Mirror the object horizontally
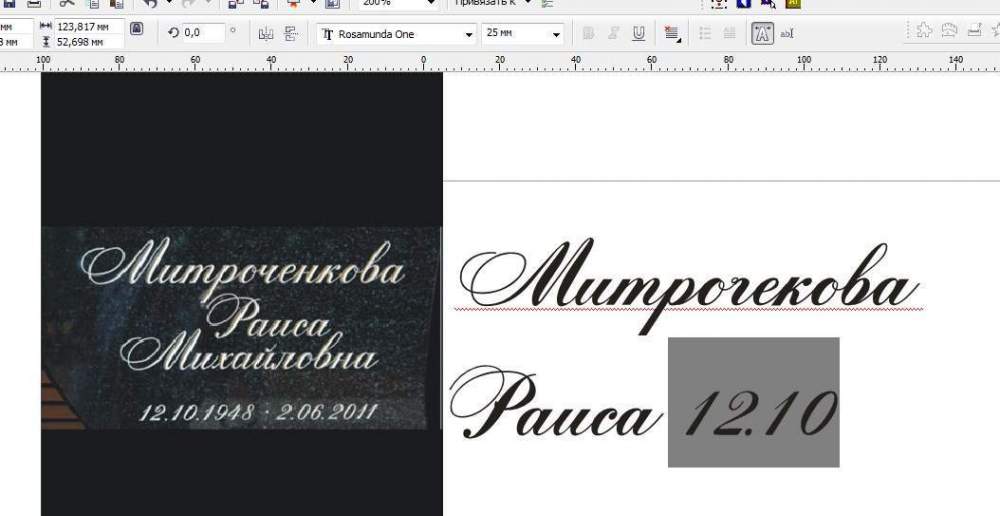 tap(266, 33)
